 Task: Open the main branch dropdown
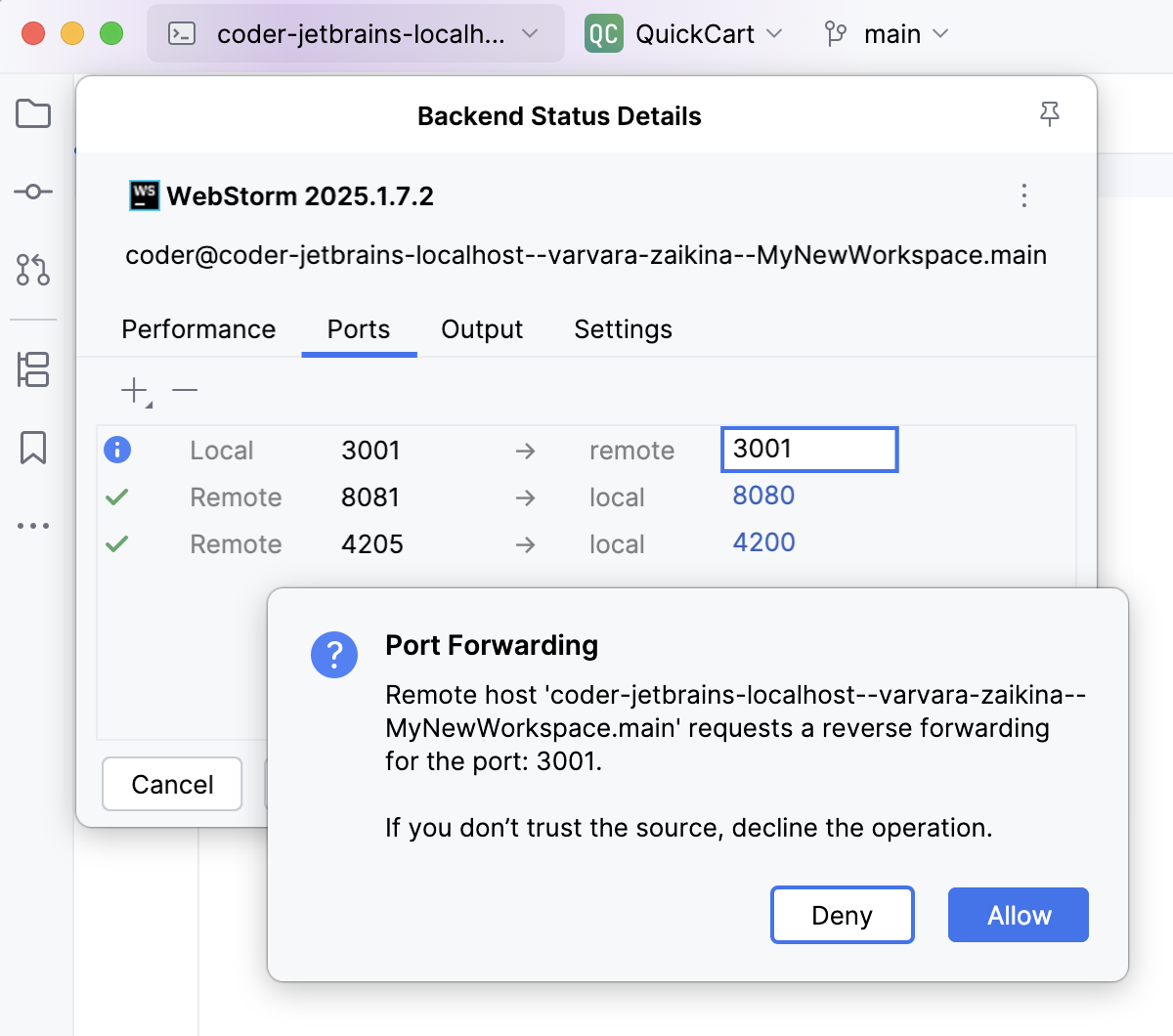(887, 34)
